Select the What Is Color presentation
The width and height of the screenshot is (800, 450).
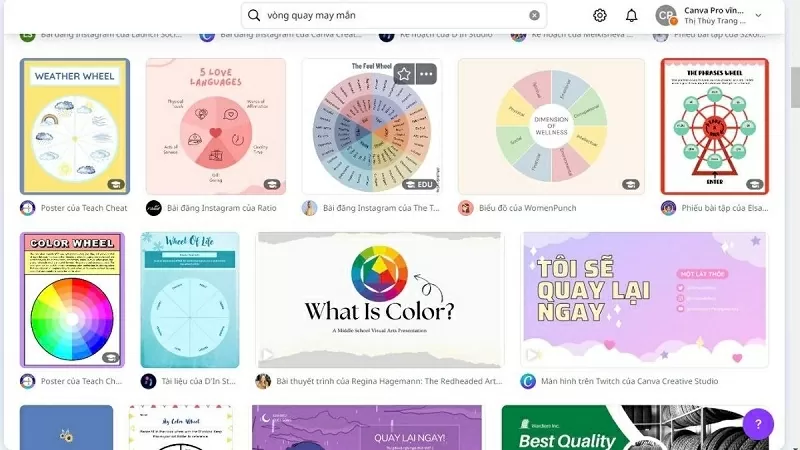pyautogui.click(x=380, y=300)
